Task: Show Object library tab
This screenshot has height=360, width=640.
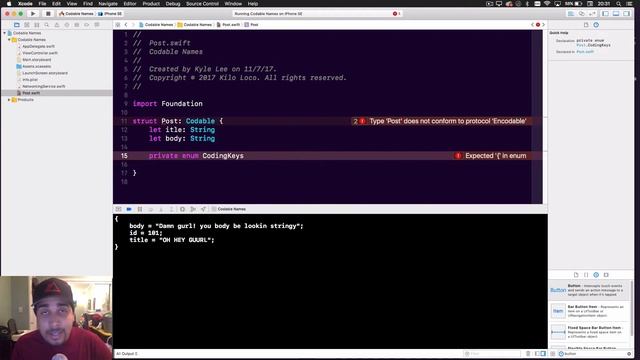Action: pos(596,275)
